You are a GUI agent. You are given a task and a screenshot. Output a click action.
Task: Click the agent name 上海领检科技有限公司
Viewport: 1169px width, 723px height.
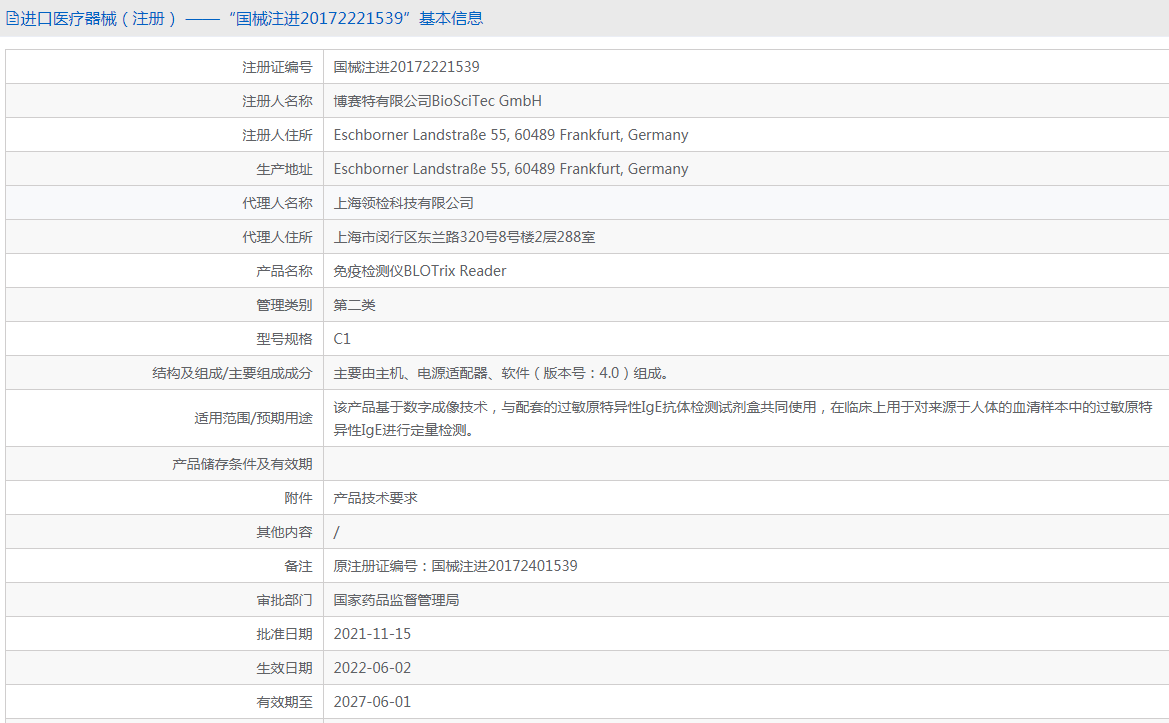(x=403, y=203)
